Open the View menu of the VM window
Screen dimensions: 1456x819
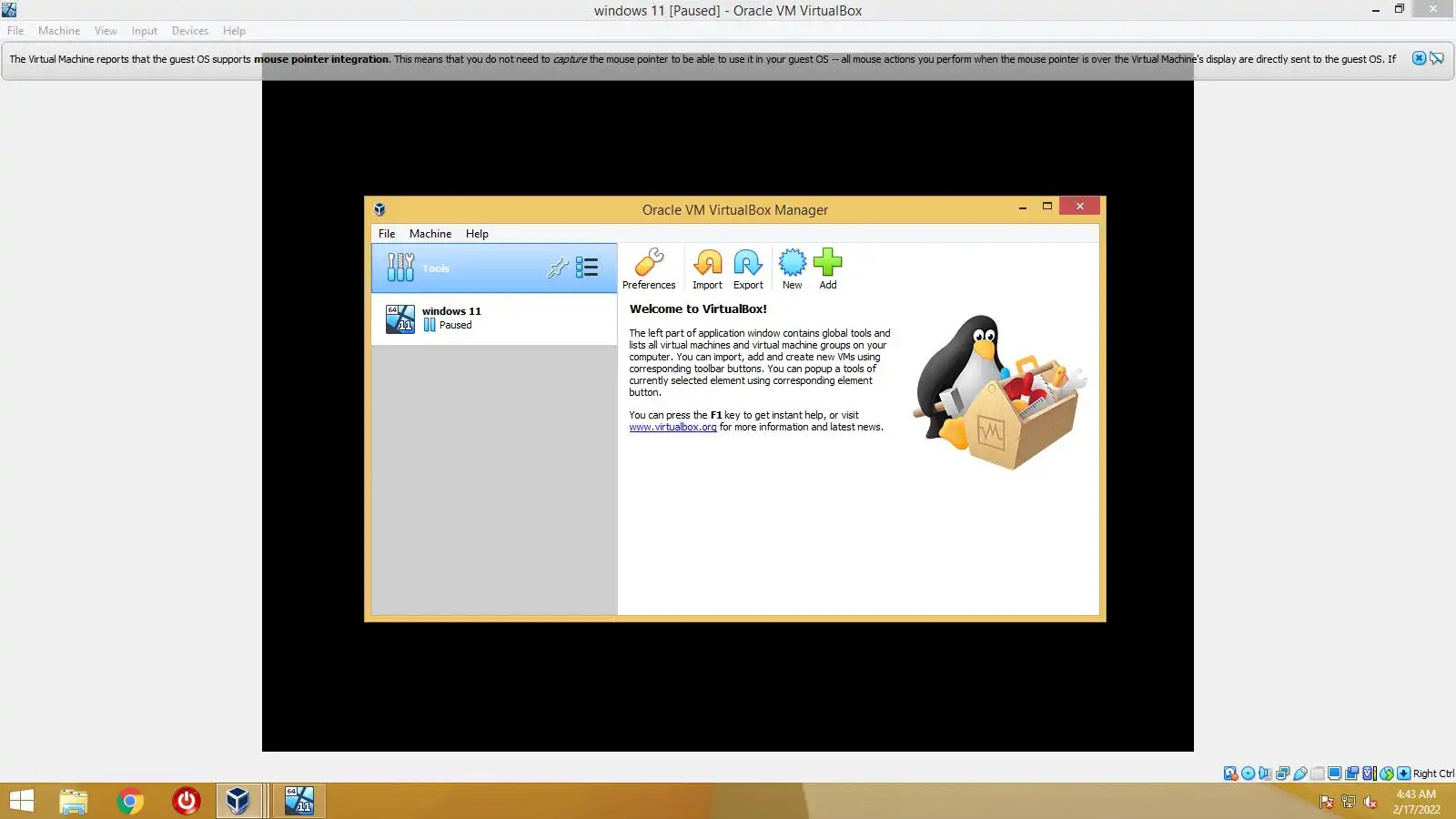[x=106, y=31]
